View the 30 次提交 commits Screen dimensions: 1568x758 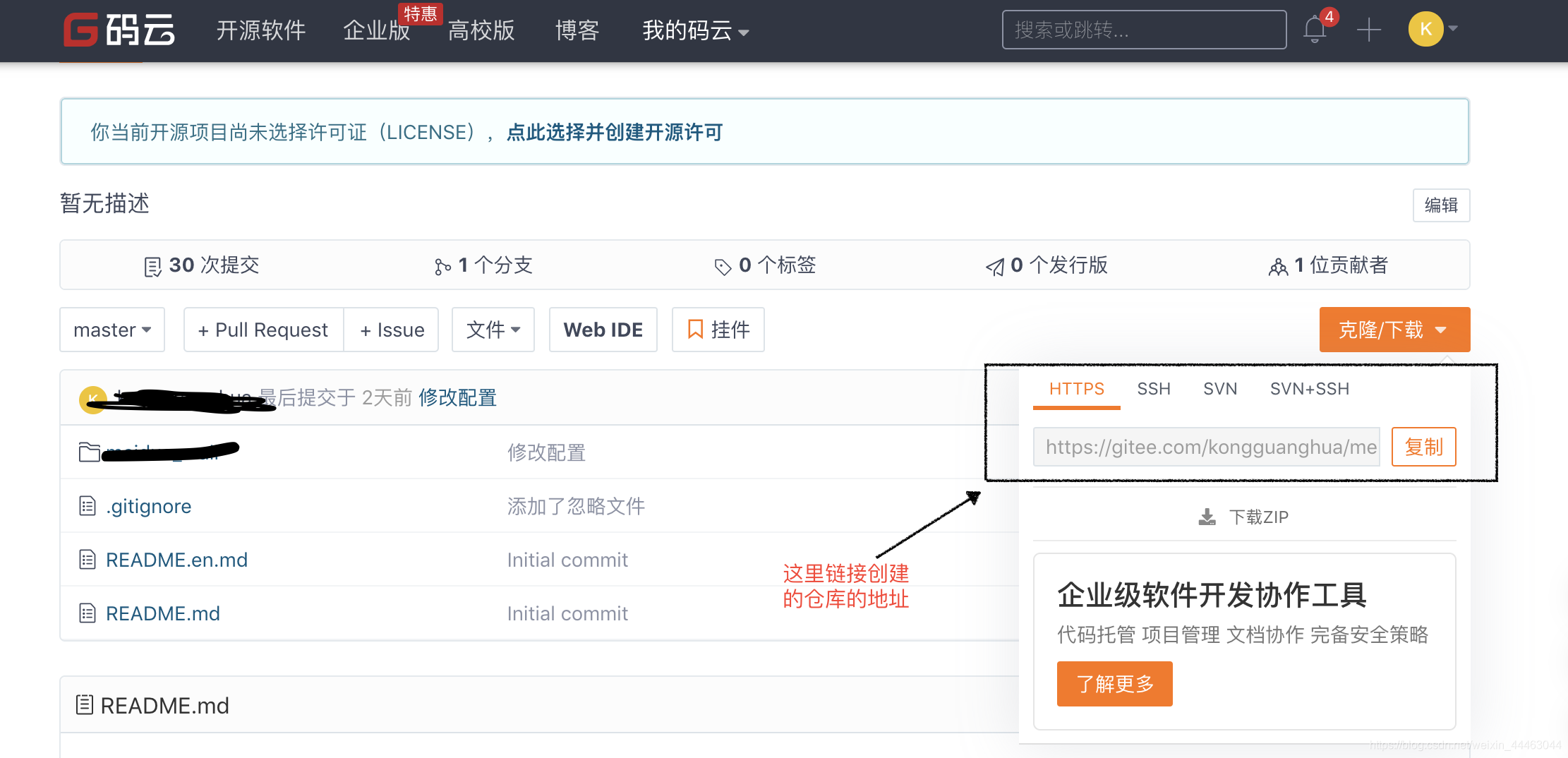pyautogui.click(x=202, y=265)
